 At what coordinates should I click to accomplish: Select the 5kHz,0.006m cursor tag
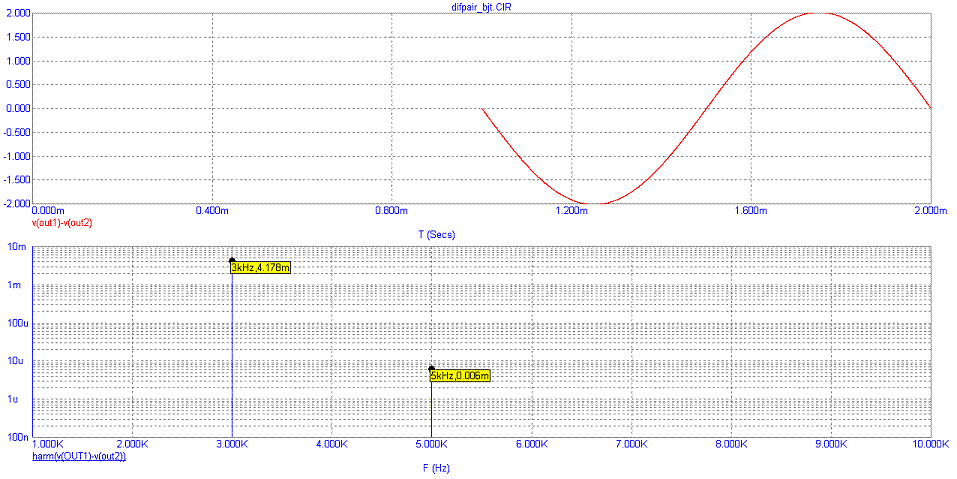click(x=460, y=376)
